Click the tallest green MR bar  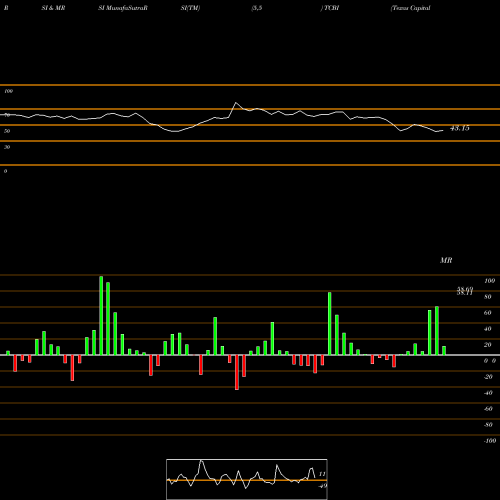tap(101, 315)
